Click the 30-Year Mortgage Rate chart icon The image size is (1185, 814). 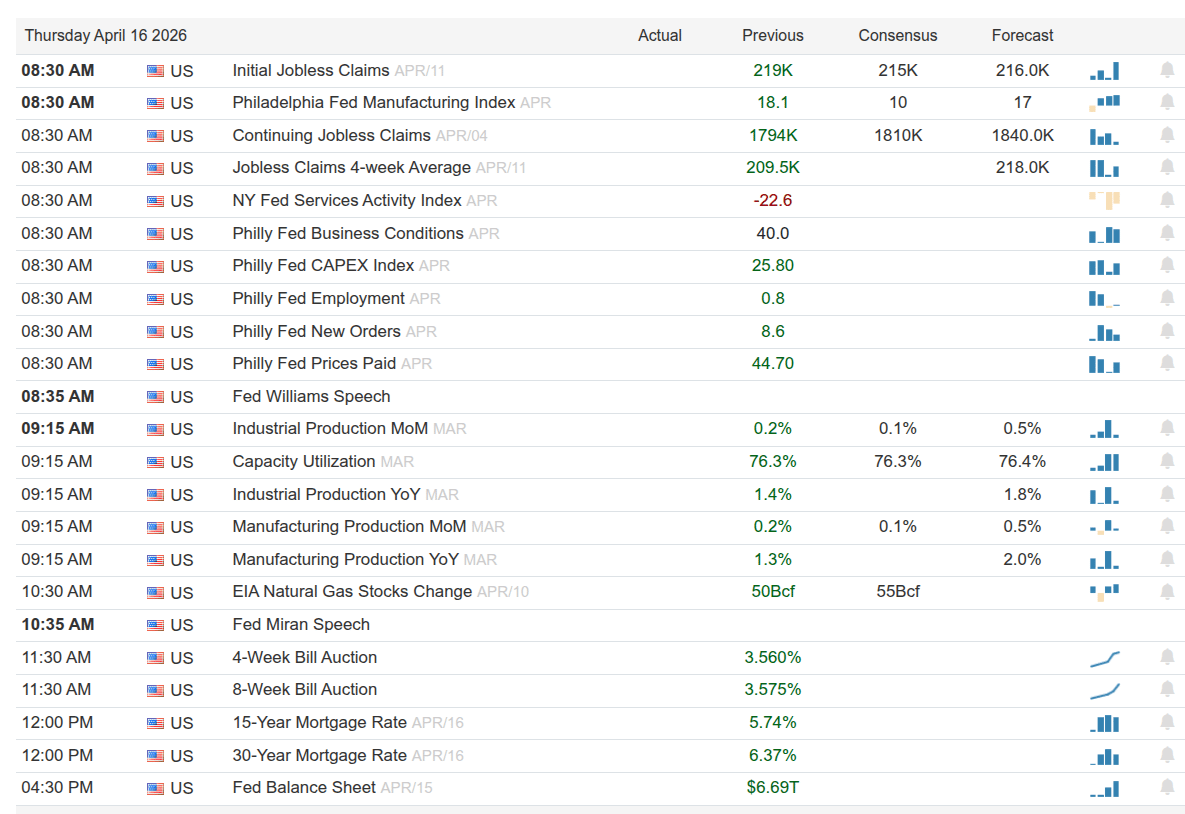(x=1104, y=756)
